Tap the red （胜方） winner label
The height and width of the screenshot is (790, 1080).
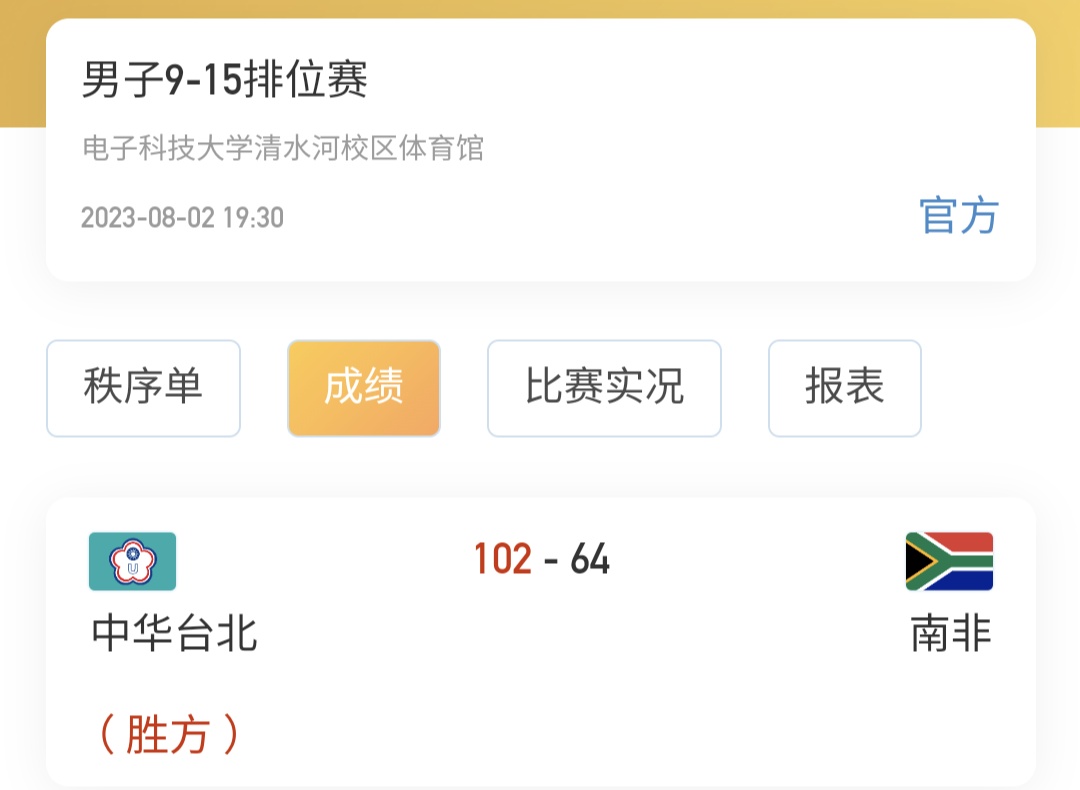[168, 735]
